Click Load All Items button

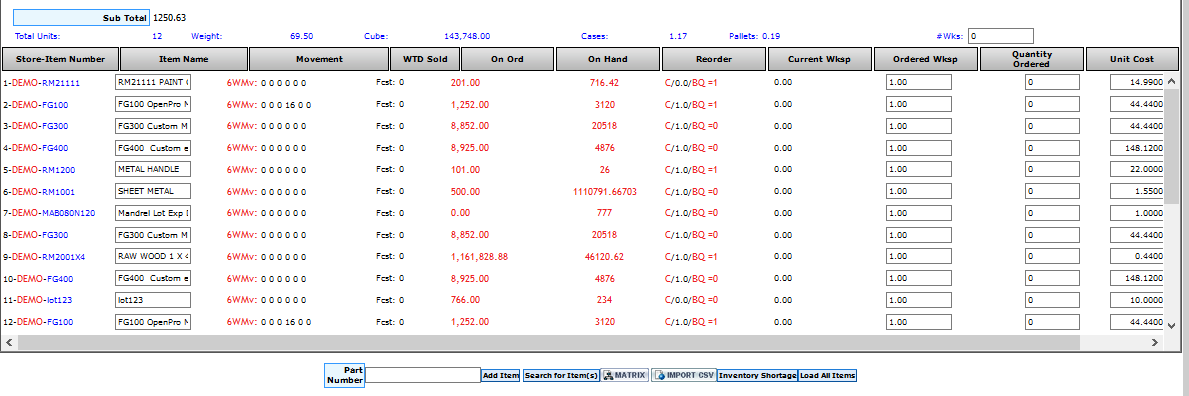pos(827,375)
